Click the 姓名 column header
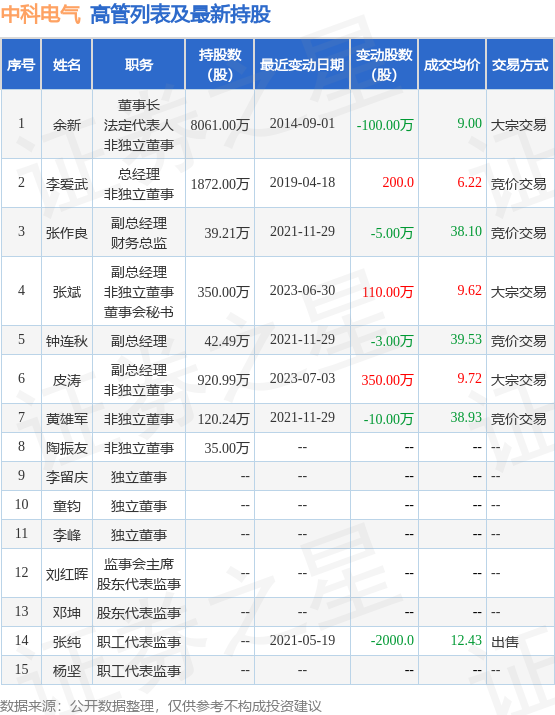 pos(67,65)
